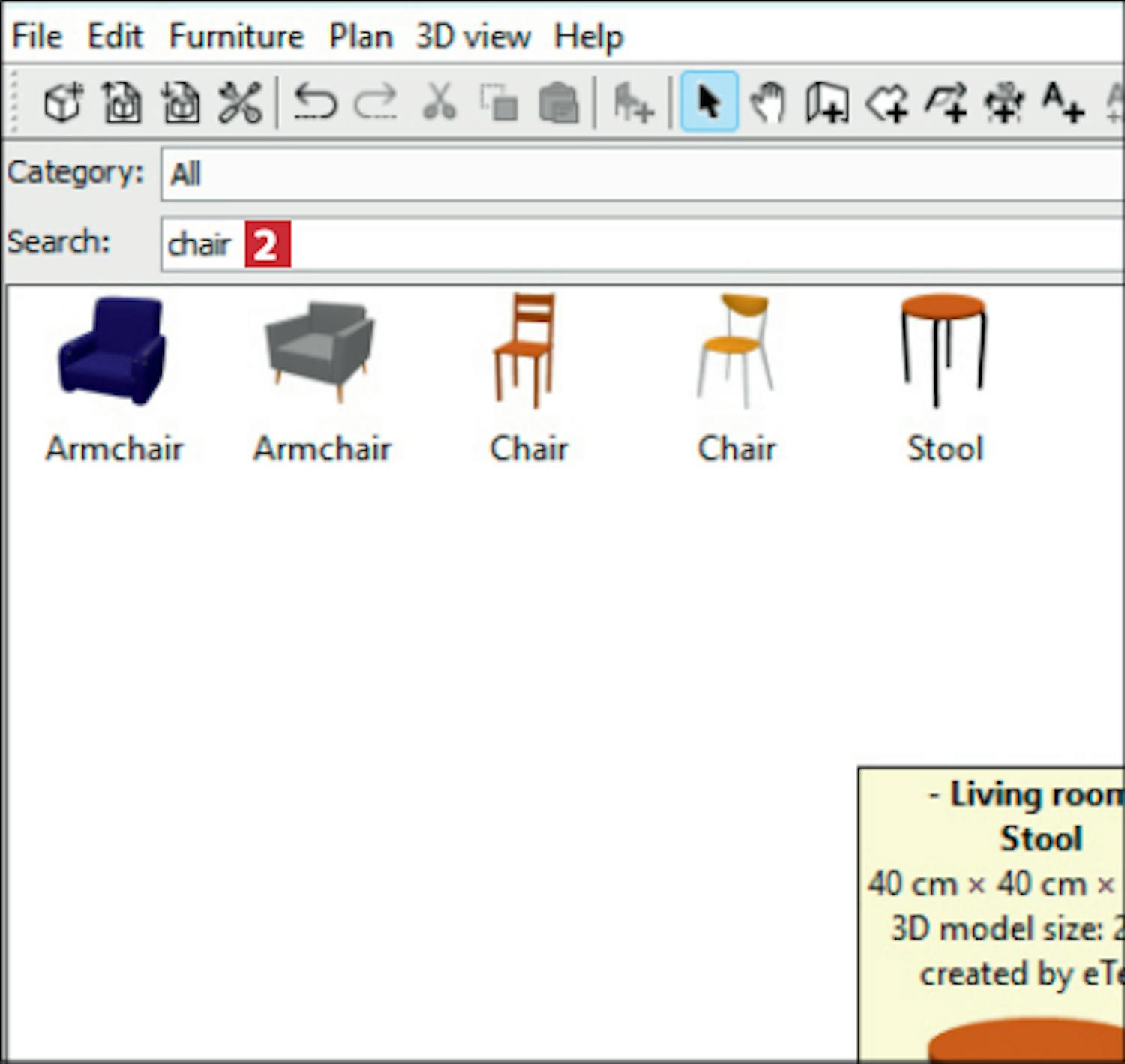Activate the Select arrow tool
Screen dimensions: 1125x1064
[x=709, y=102]
